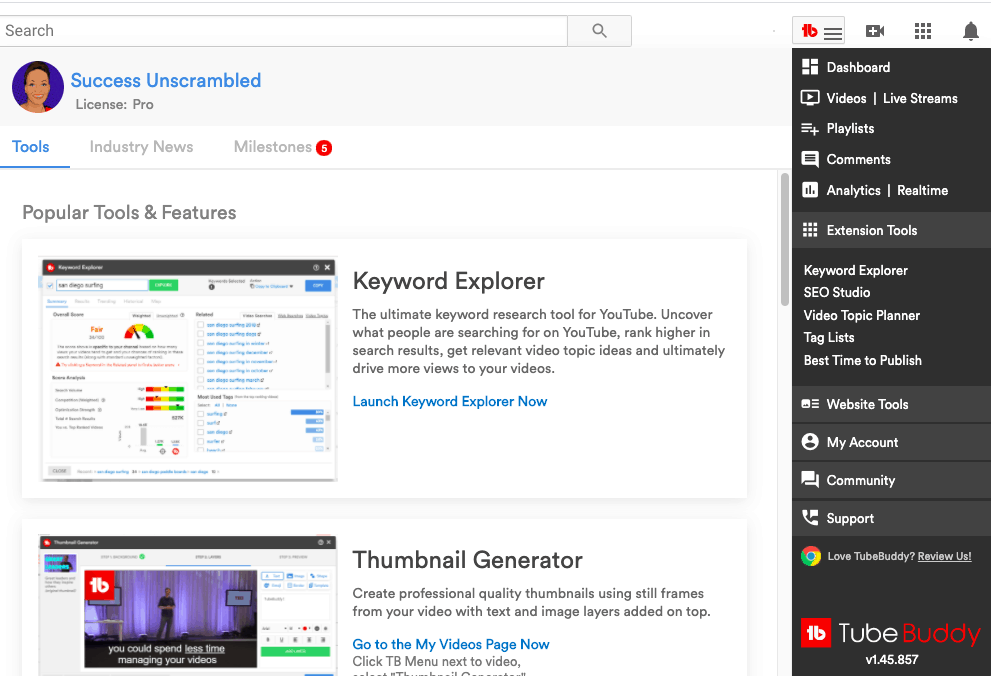Open Live Streams in the TubeBuddy menu
991x676 pixels.
920,98
